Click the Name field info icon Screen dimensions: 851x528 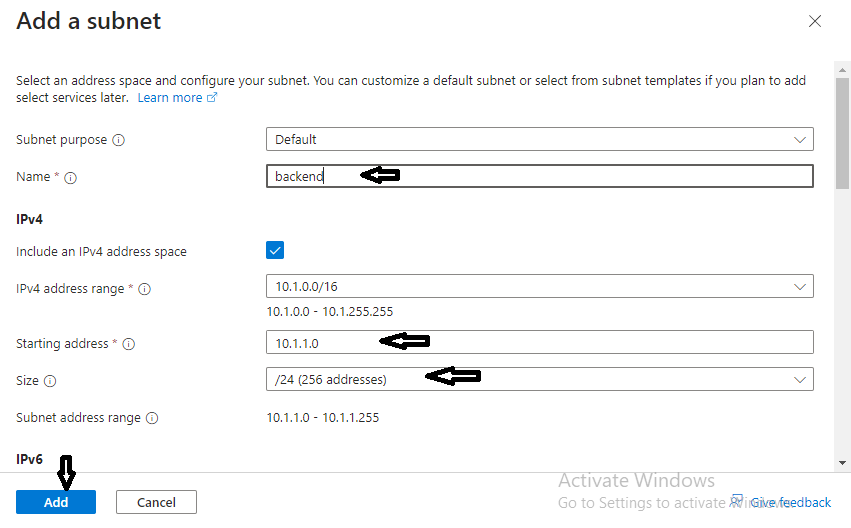(x=71, y=177)
